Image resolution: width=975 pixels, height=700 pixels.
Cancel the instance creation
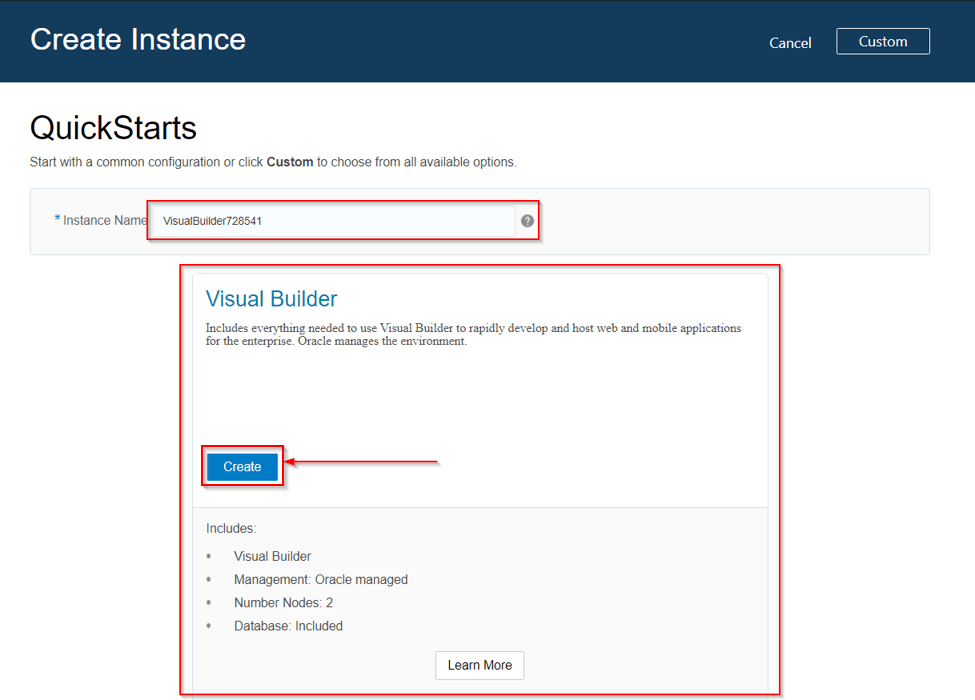point(790,43)
